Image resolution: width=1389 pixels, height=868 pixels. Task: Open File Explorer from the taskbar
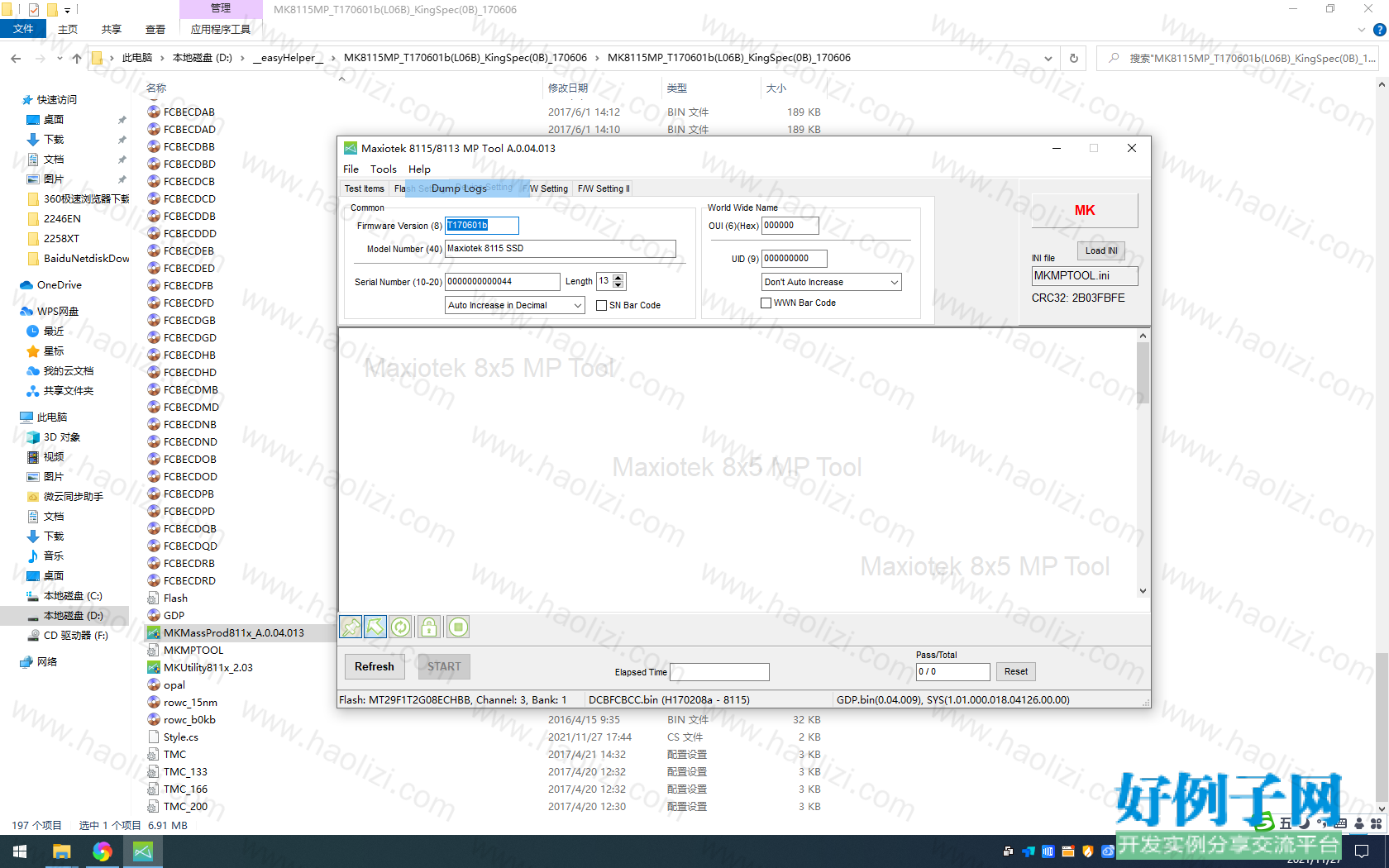click(61, 851)
